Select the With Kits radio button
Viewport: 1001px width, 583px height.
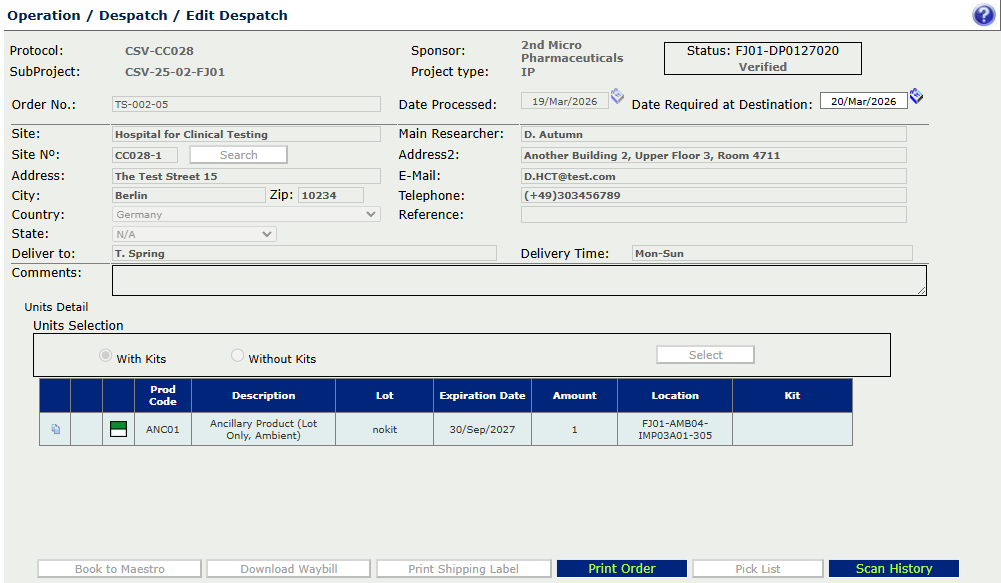click(x=104, y=356)
